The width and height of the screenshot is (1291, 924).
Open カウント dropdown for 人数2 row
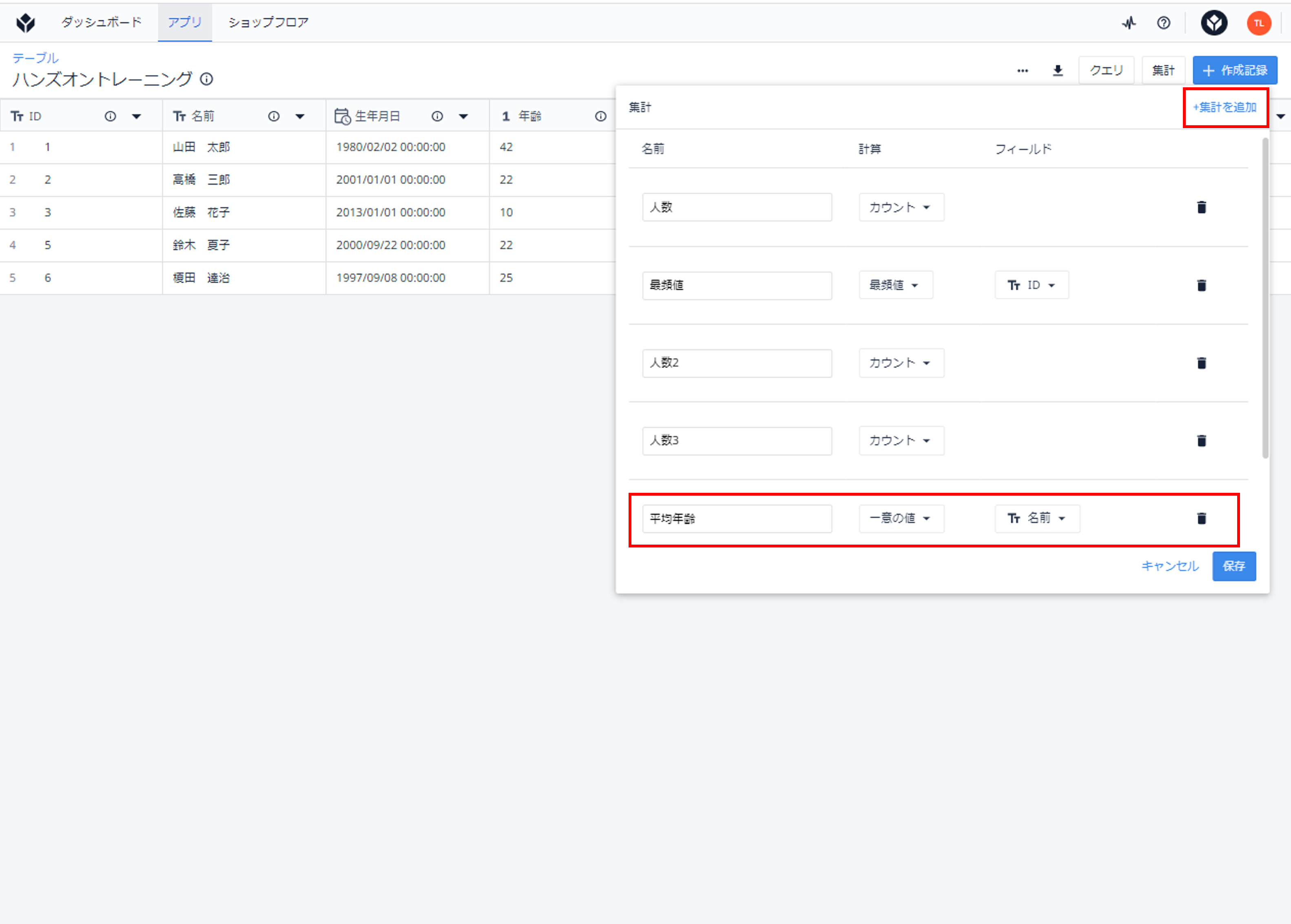901,363
